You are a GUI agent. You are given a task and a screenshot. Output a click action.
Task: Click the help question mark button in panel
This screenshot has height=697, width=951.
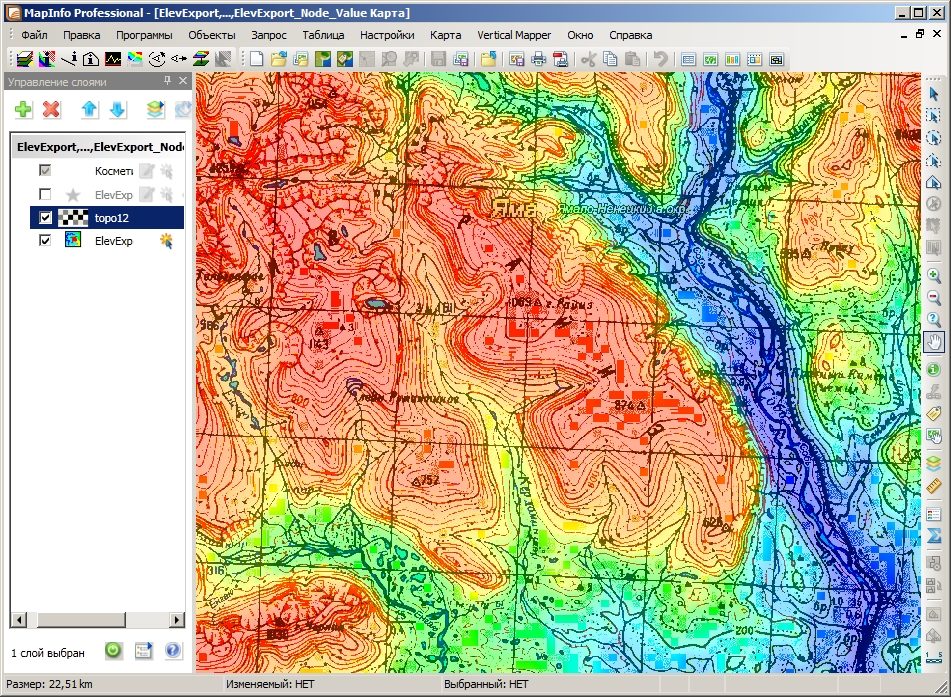click(x=173, y=651)
